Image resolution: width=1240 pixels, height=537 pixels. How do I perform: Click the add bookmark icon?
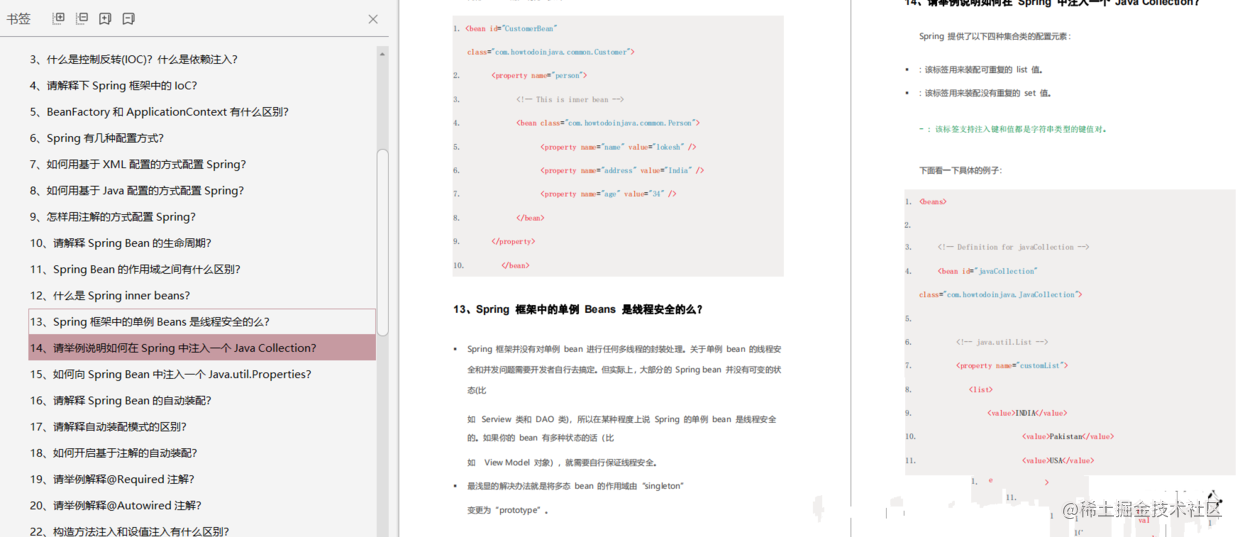(105, 19)
